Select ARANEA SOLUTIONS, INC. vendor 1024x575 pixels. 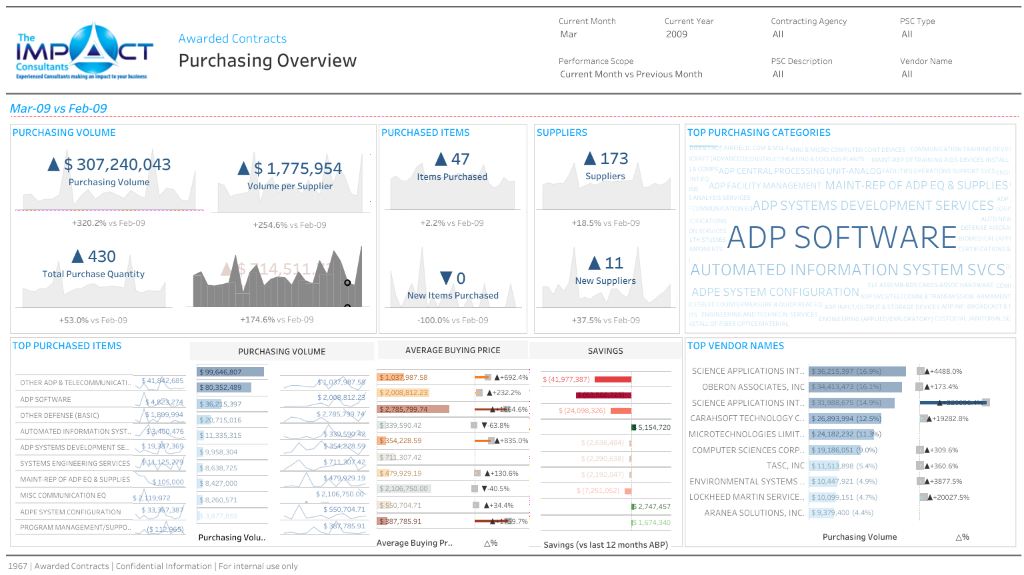754,513
